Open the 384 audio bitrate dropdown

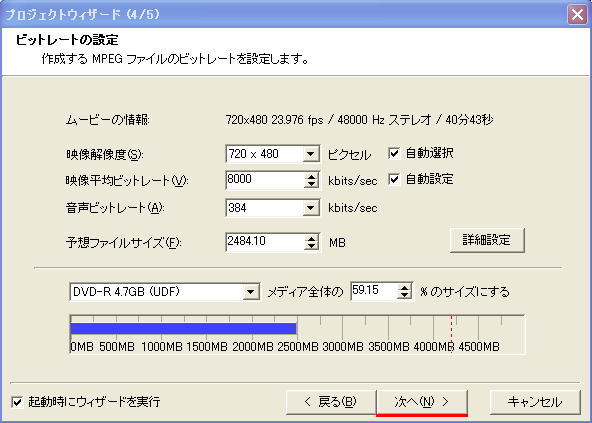click(x=310, y=208)
